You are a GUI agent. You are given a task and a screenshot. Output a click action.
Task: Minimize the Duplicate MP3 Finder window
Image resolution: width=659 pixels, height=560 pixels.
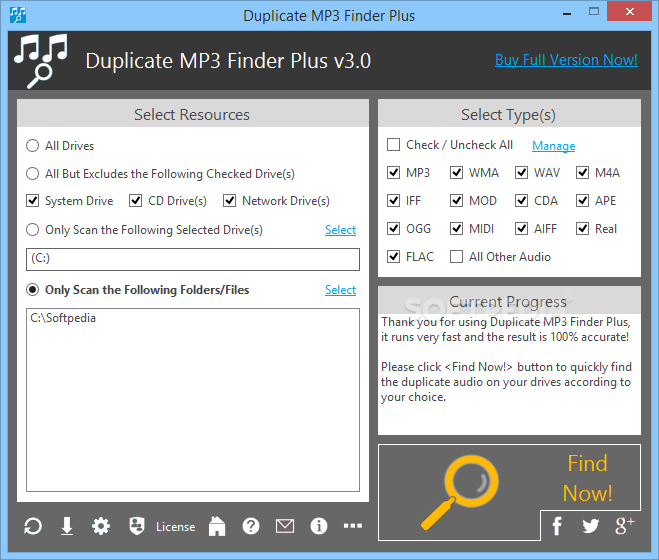pos(567,13)
